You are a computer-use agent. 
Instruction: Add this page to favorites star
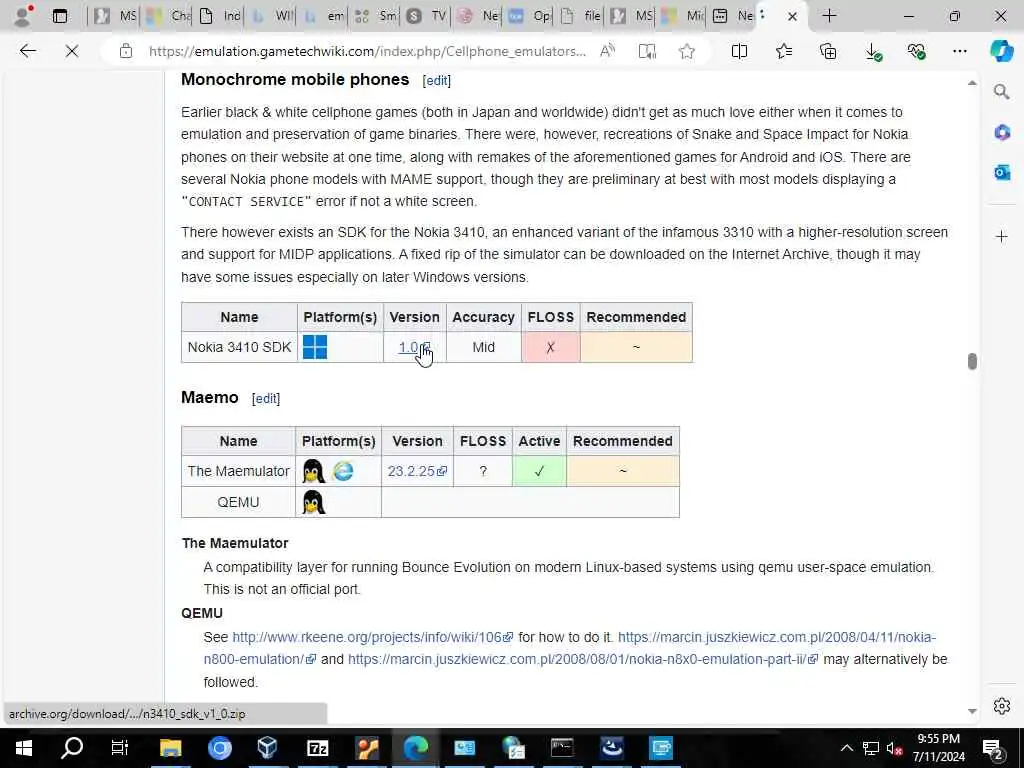click(x=686, y=51)
